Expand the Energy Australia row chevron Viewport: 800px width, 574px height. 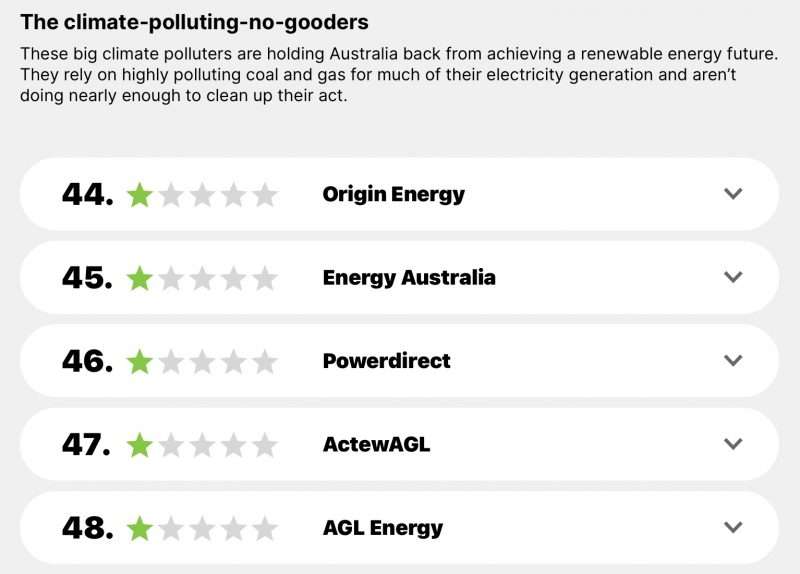(x=733, y=277)
